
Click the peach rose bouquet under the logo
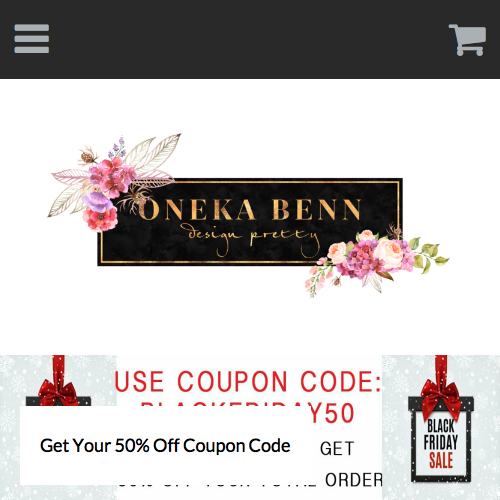pos(377,262)
